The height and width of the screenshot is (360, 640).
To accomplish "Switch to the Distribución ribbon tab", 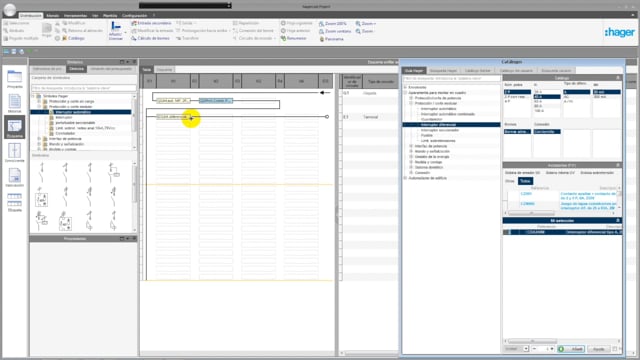I will pyautogui.click(x=31, y=16).
